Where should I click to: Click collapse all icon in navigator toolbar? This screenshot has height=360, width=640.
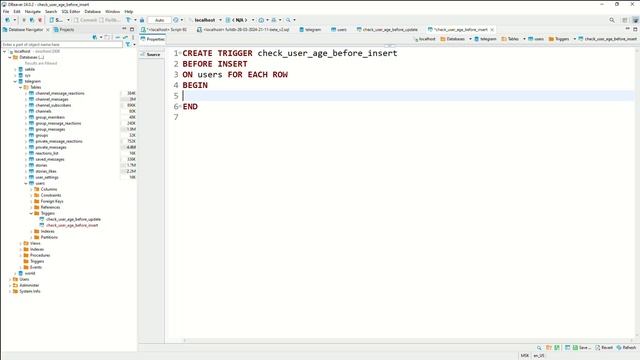118,37
